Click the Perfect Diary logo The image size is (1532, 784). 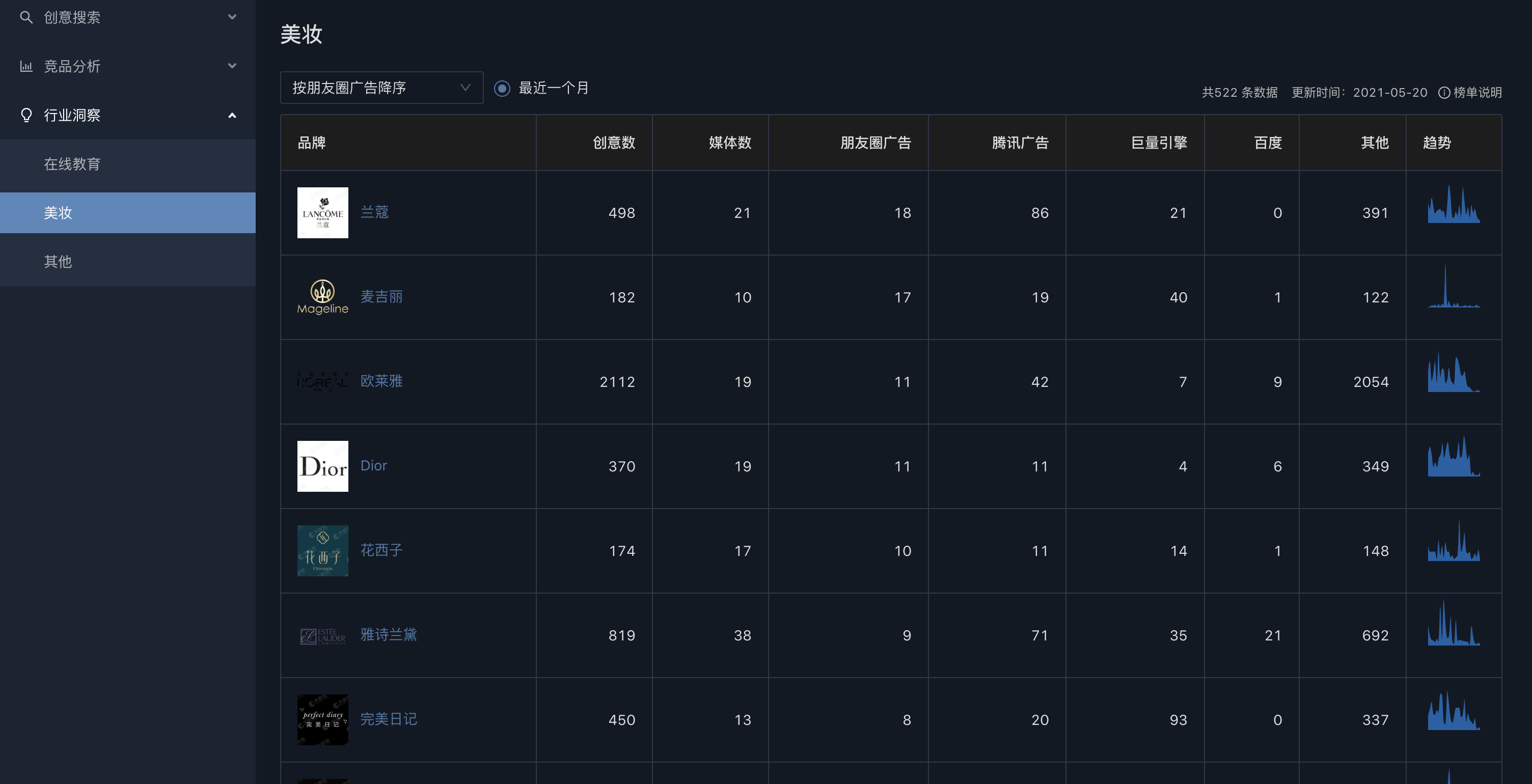(x=322, y=719)
